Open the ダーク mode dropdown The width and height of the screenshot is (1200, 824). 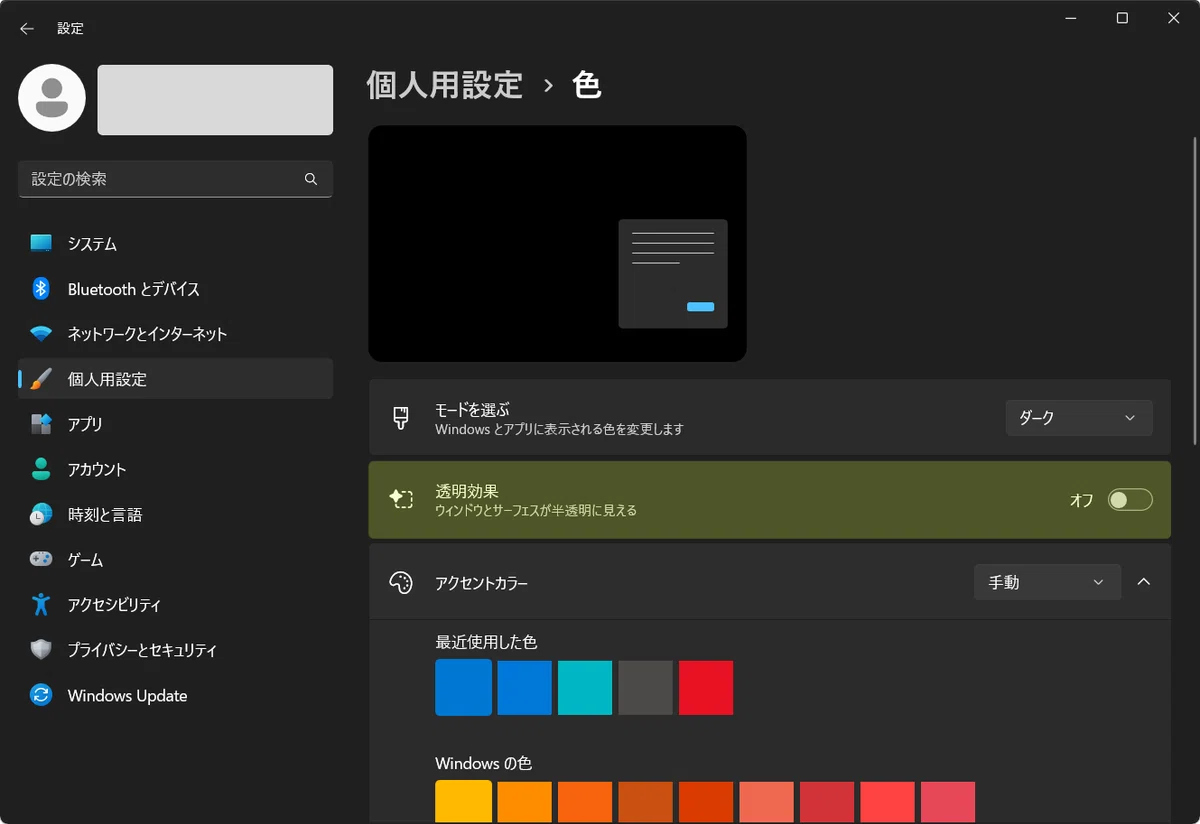click(x=1079, y=418)
